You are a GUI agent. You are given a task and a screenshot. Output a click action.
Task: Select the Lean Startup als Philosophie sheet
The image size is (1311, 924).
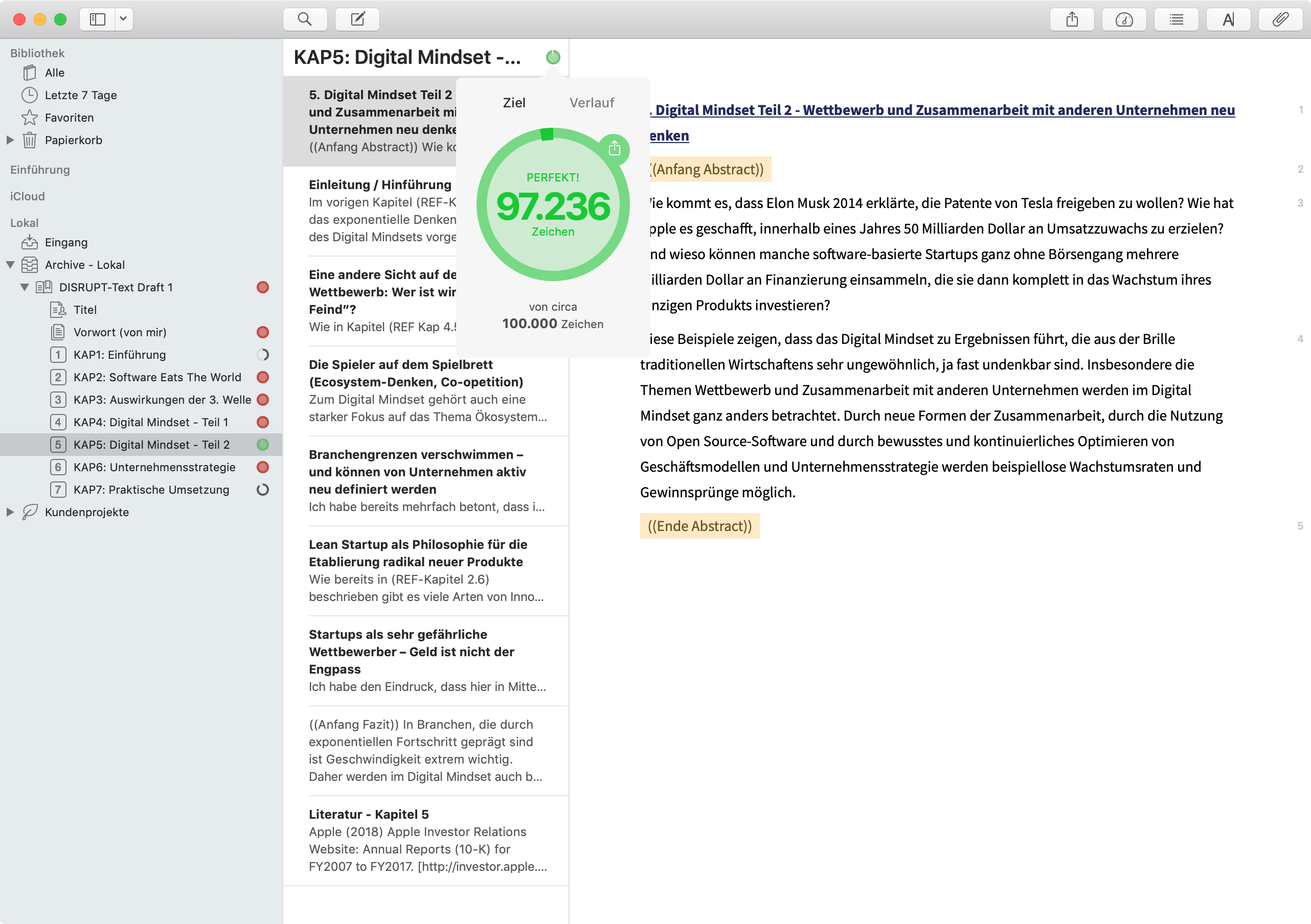click(426, 571)
